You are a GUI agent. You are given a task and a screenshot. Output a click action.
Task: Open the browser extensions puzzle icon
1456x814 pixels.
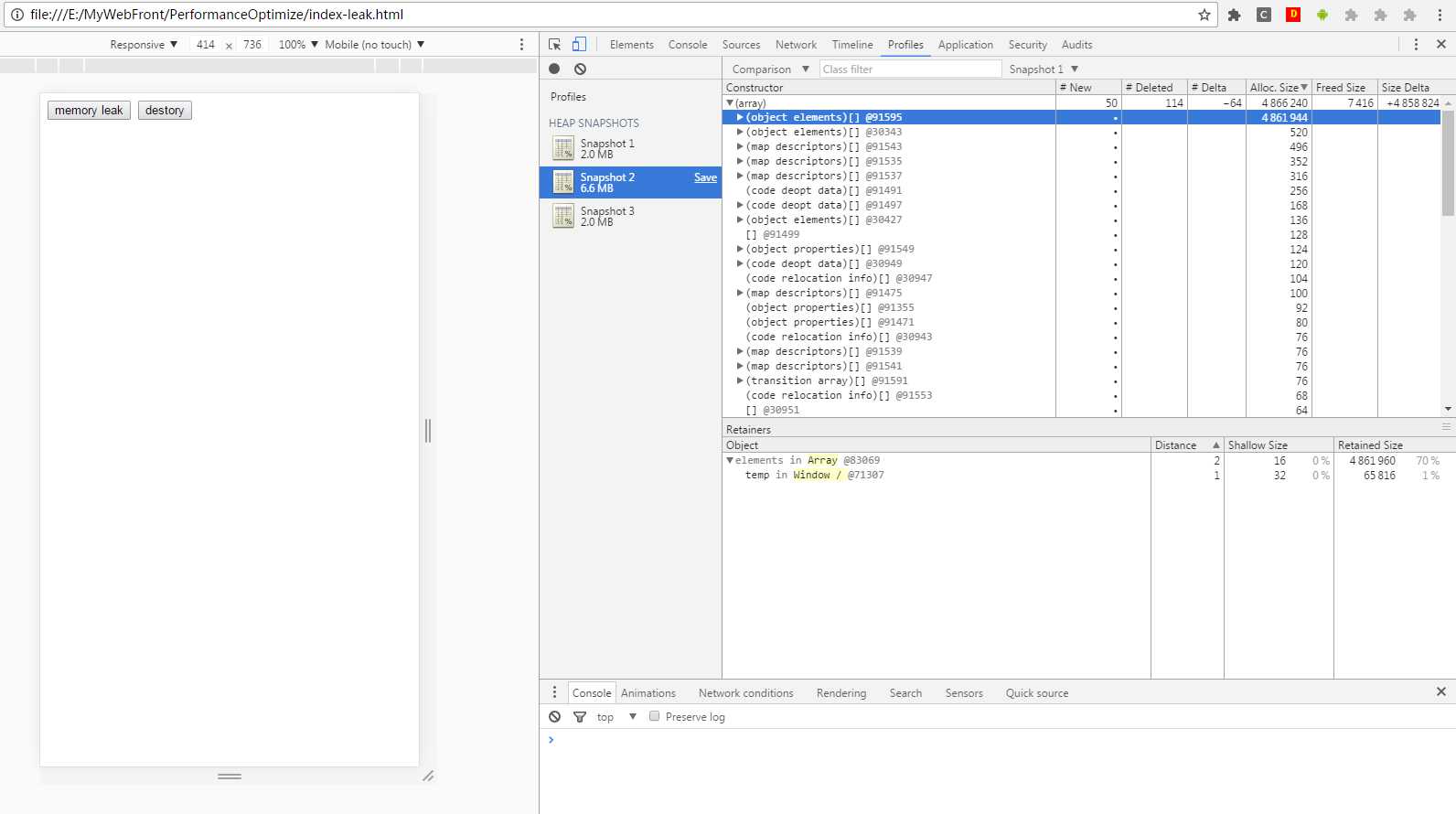pos(1235,15)
